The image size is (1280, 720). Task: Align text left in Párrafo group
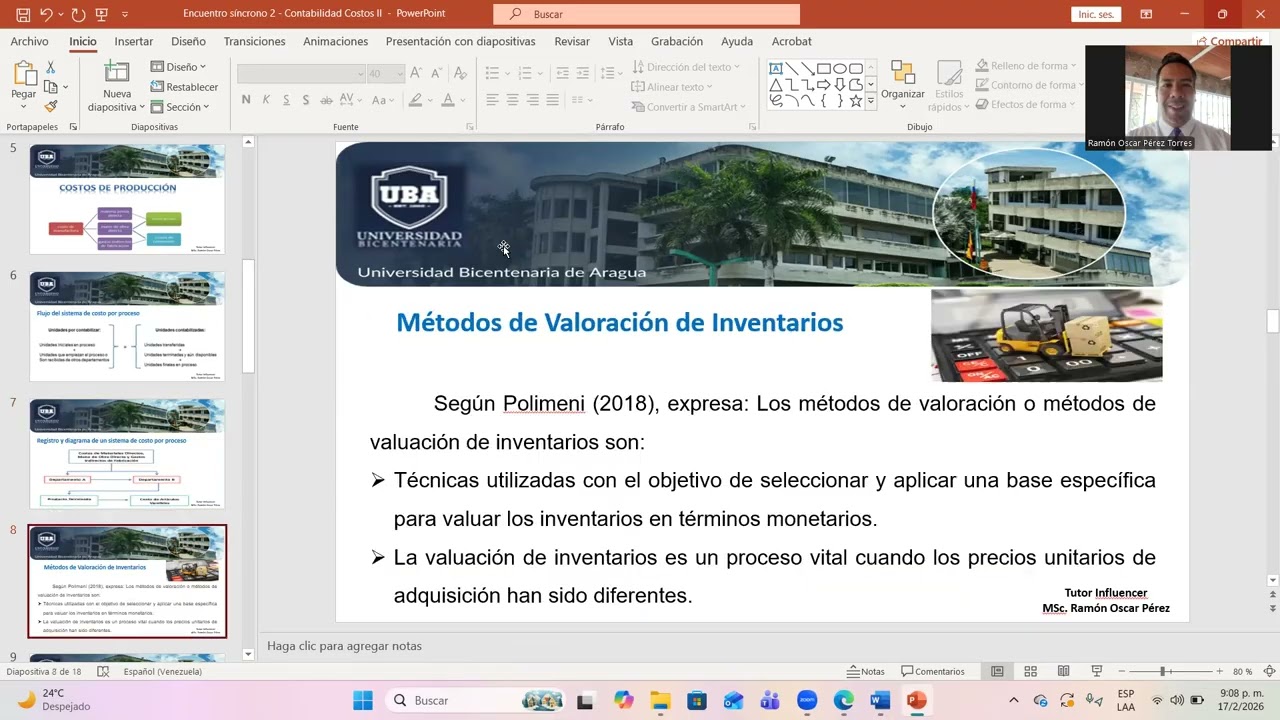(492, 100)
